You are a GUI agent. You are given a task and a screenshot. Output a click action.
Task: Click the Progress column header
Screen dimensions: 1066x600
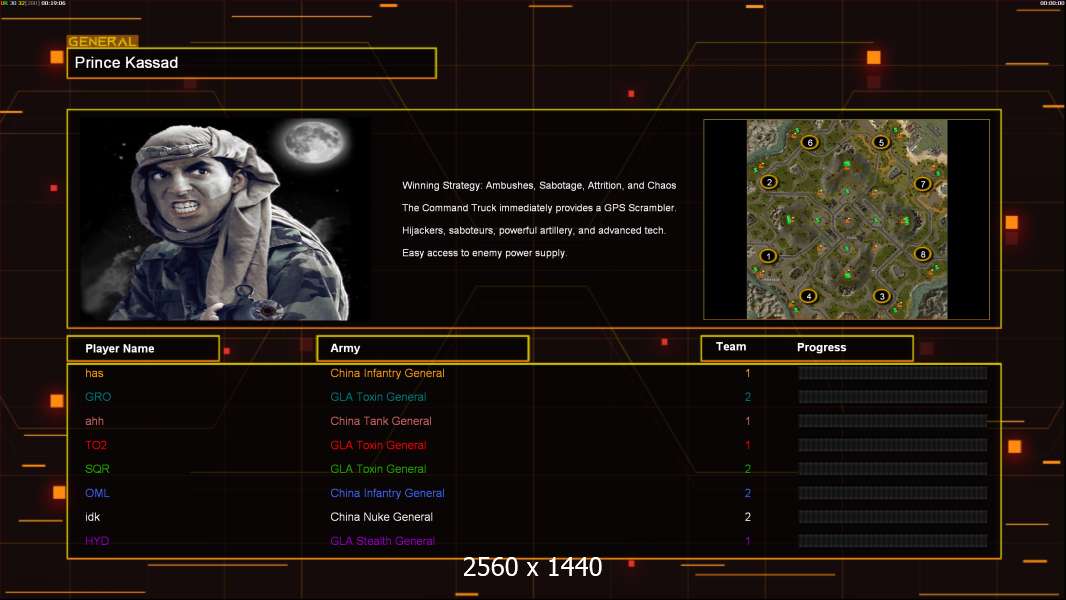[821, 347]
